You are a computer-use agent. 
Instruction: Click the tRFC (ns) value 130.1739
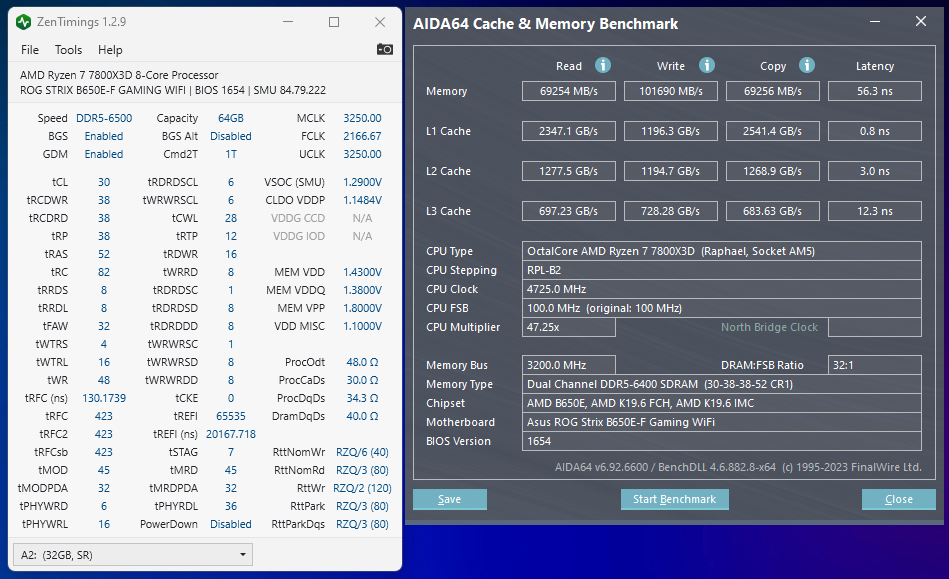(x=104, y=398)
